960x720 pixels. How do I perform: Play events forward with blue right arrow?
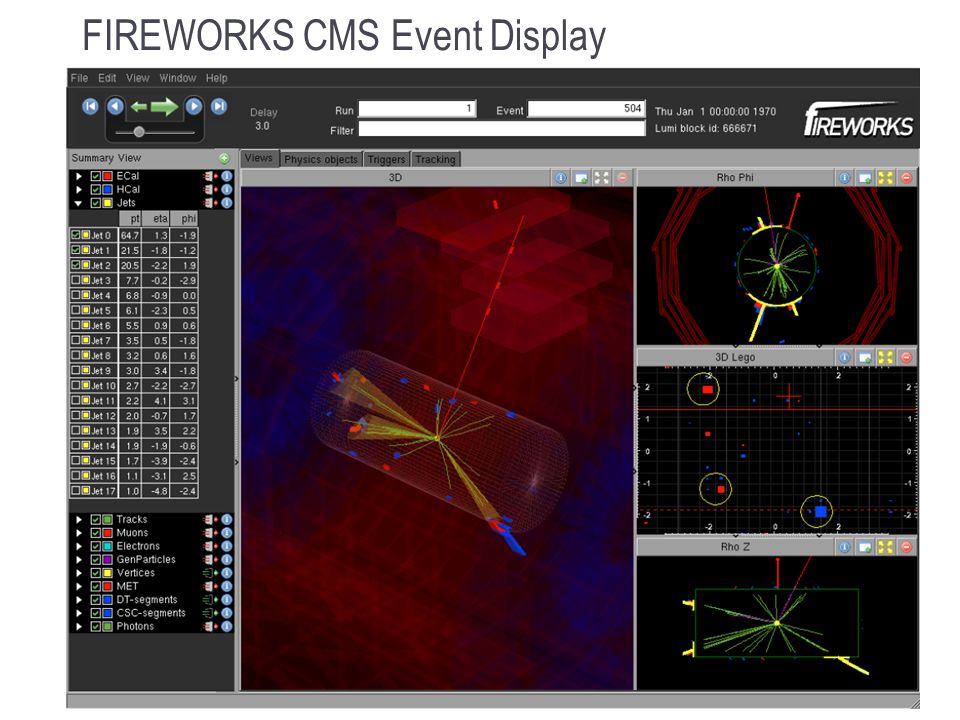193,107
